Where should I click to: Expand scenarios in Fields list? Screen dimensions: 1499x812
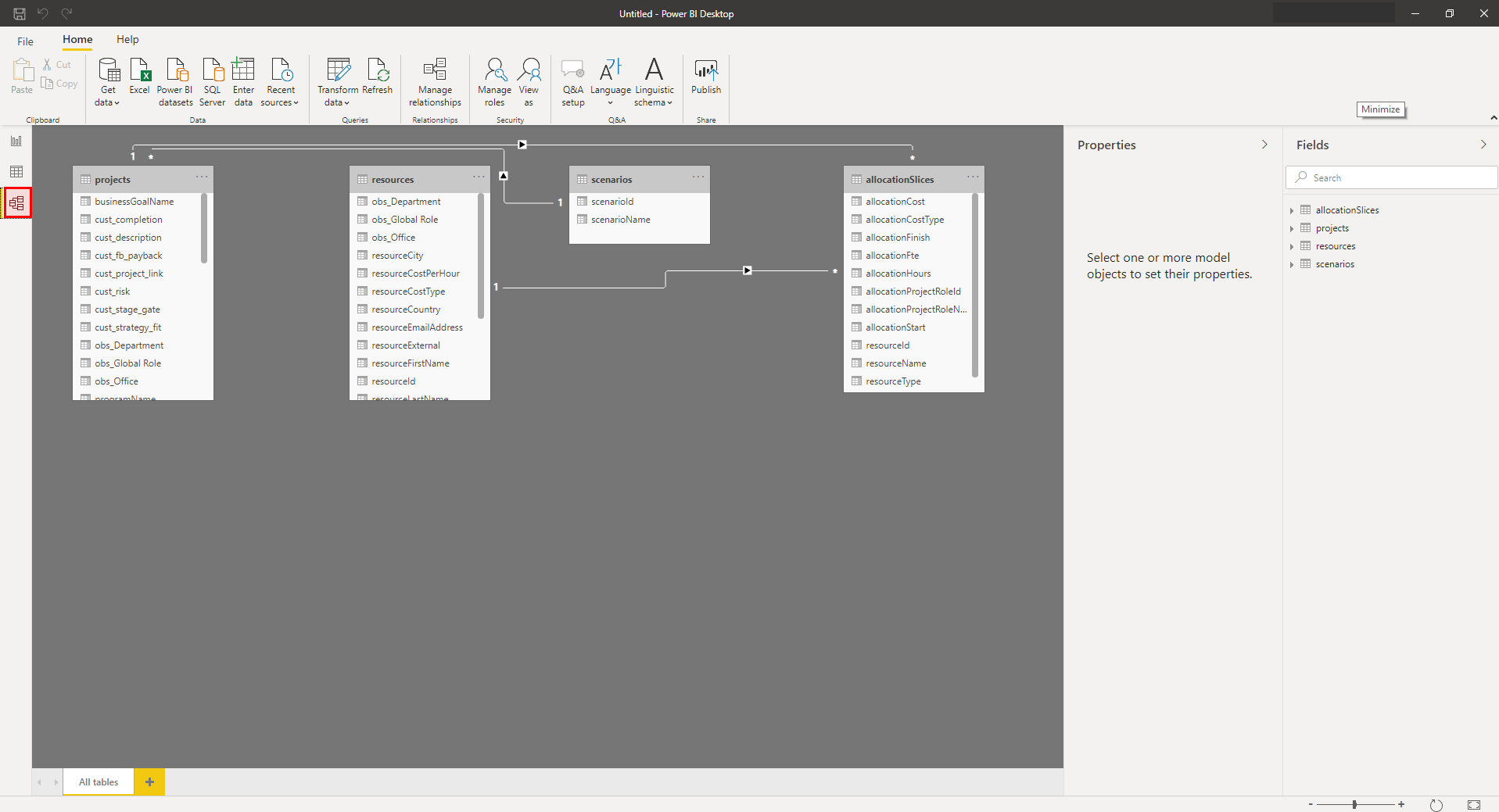point(1292,265)
